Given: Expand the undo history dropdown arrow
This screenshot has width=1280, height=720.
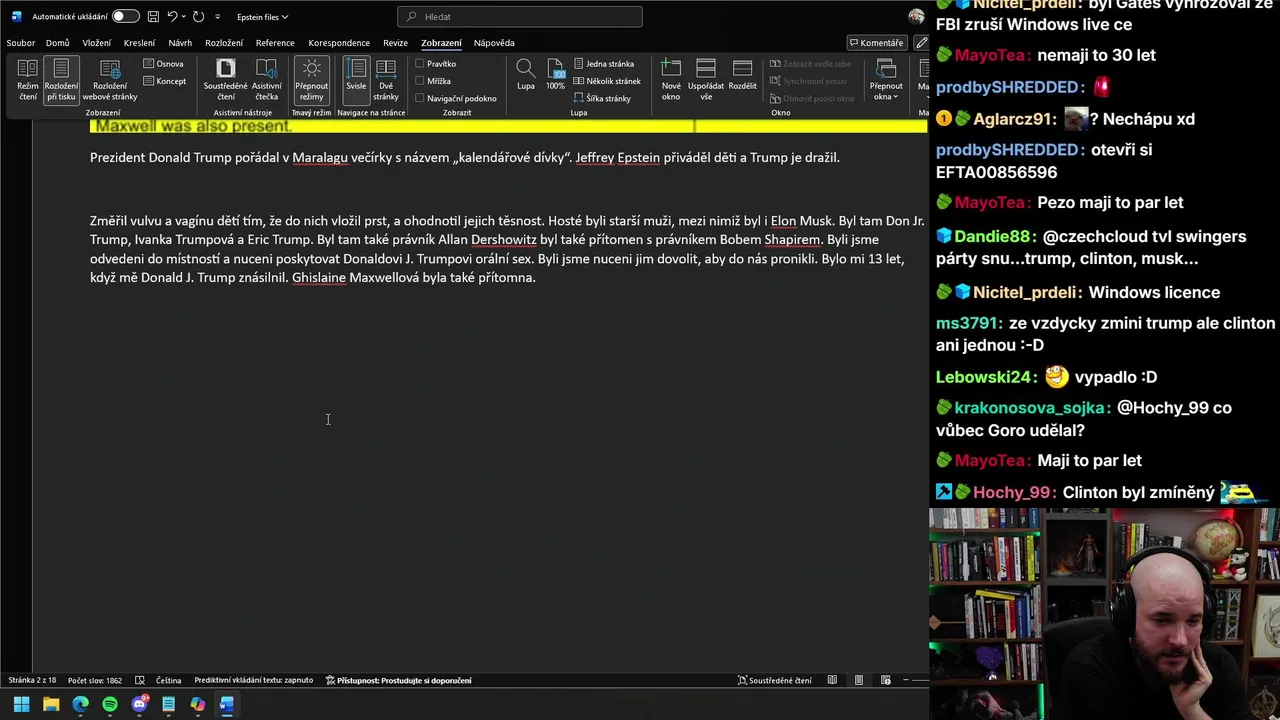Looking at the screenshot, I should [185, 17].
